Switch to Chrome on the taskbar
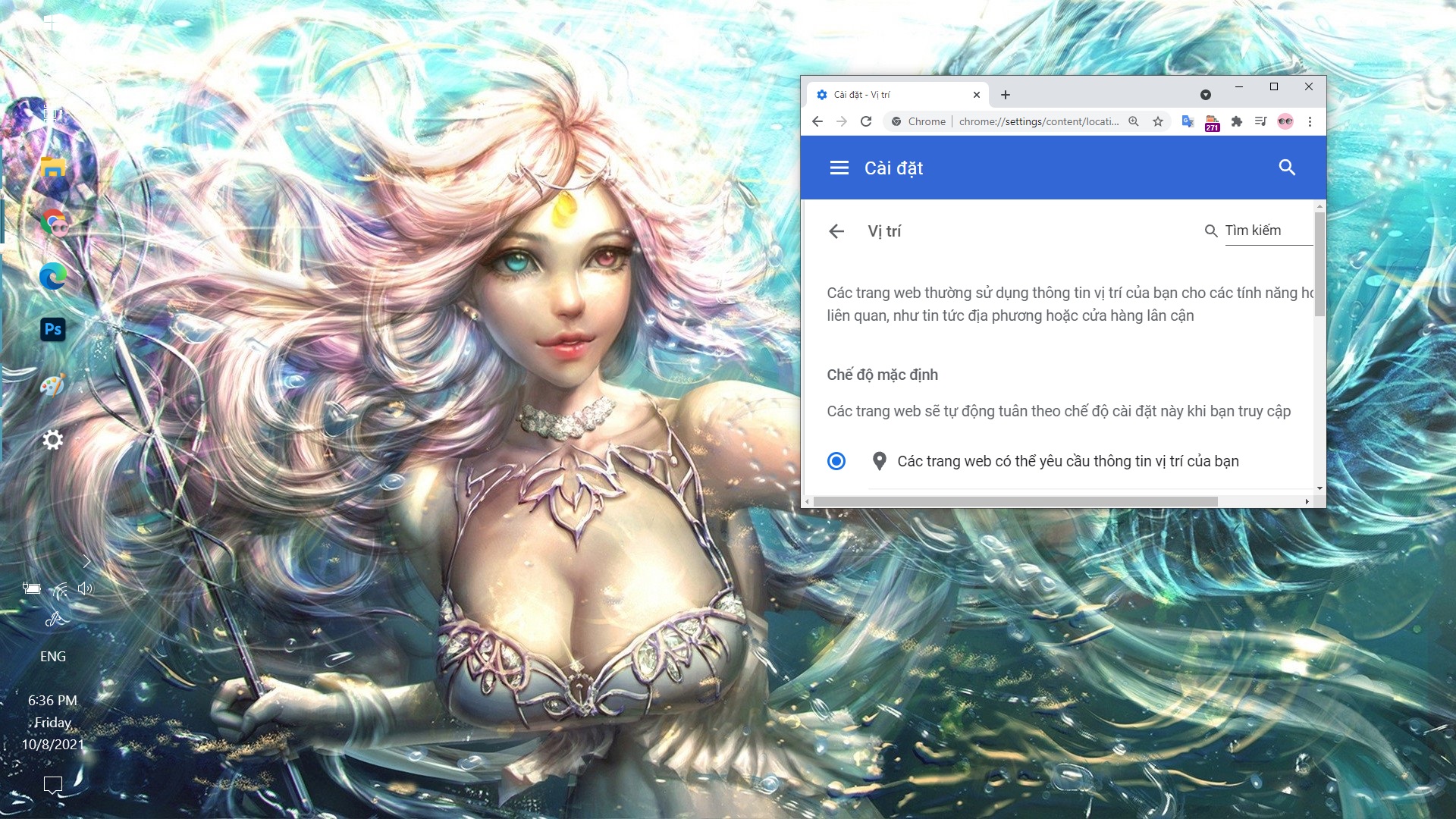This screenshot has width=1456, height=819. 54,222
